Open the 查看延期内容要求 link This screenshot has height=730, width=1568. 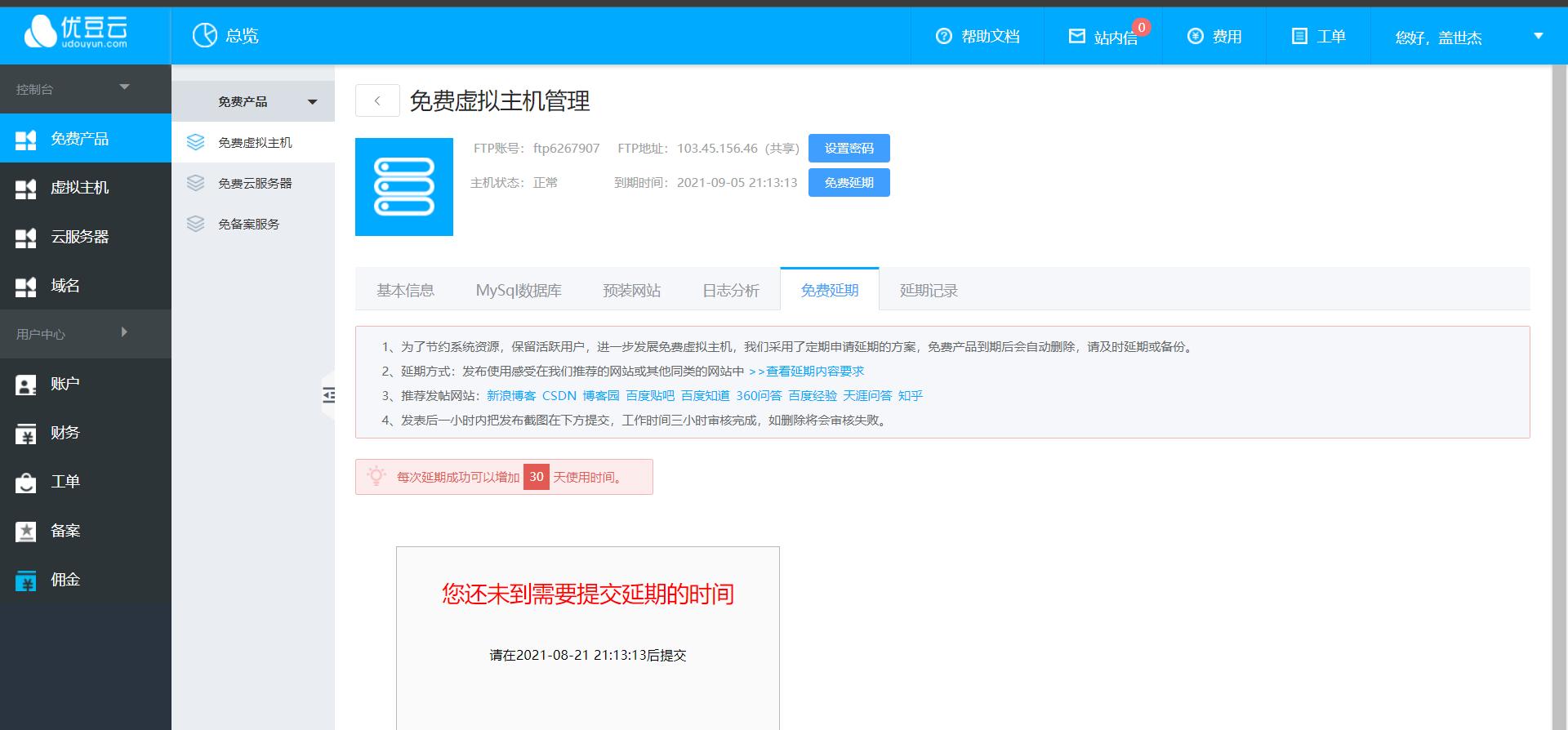tap(806, 371)
